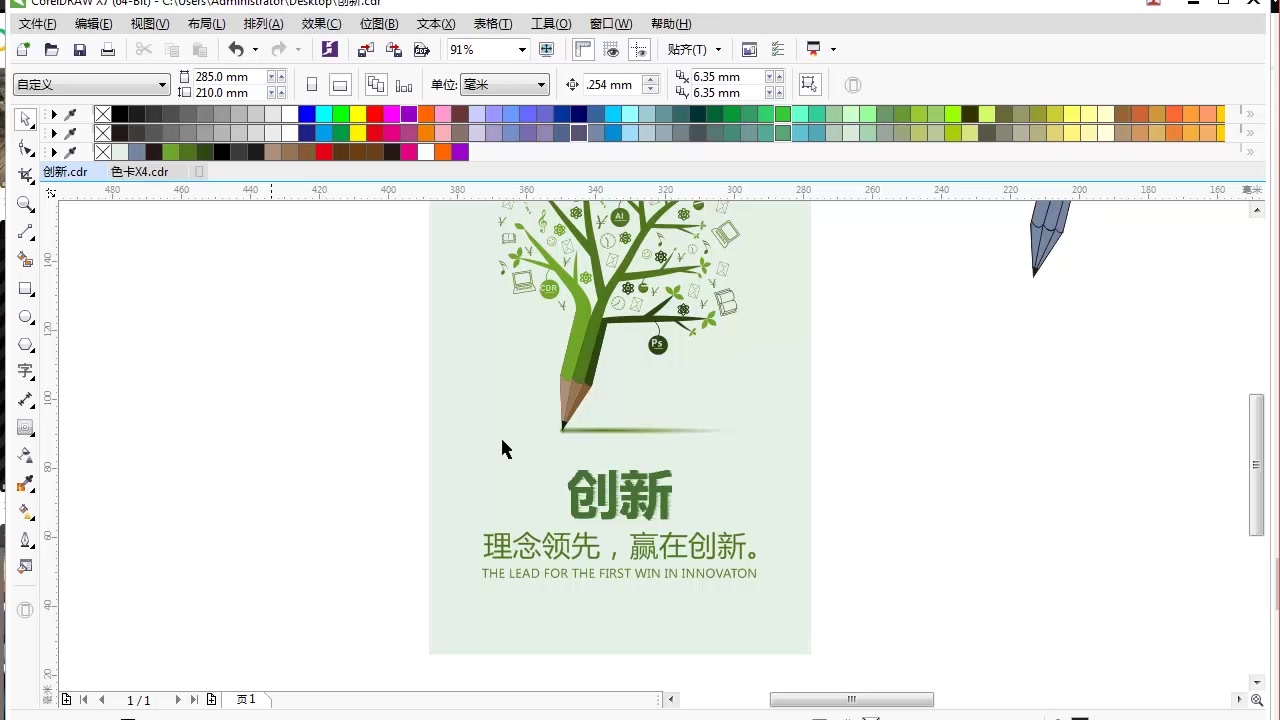The height and width of the screenshot is (720, 1280).
Task: Click the Open file folder icon
Action: [x=52, y=50]
